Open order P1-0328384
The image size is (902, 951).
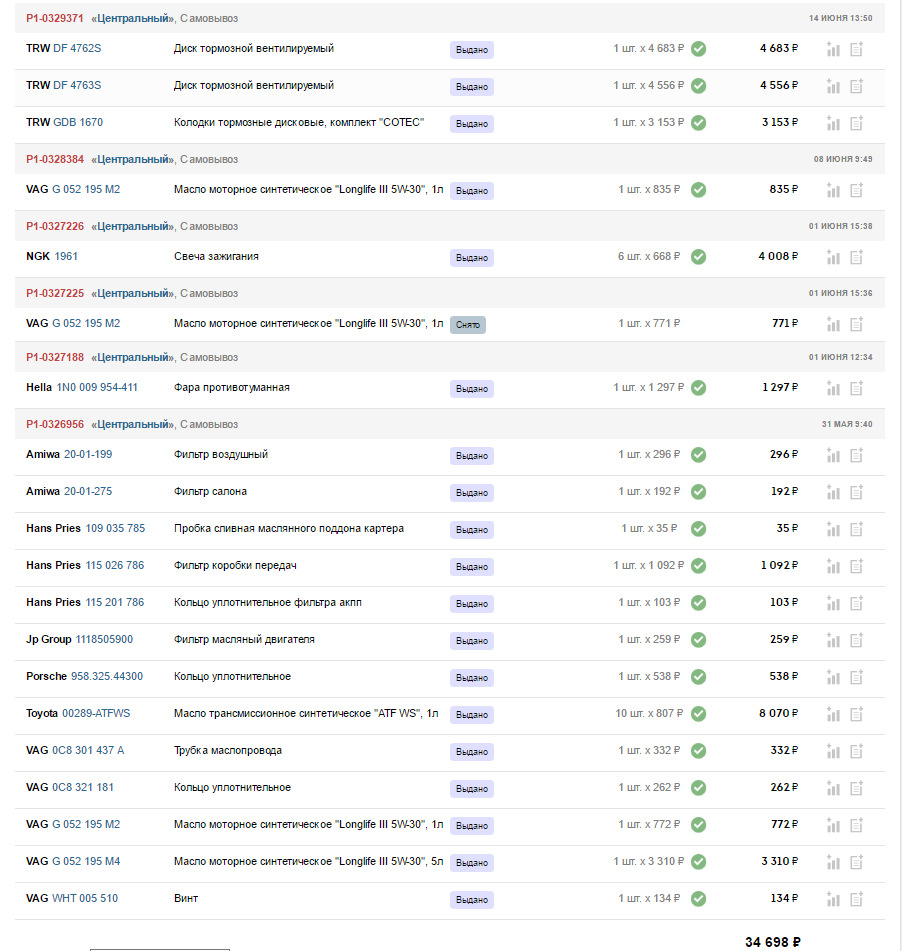(55, 159)
